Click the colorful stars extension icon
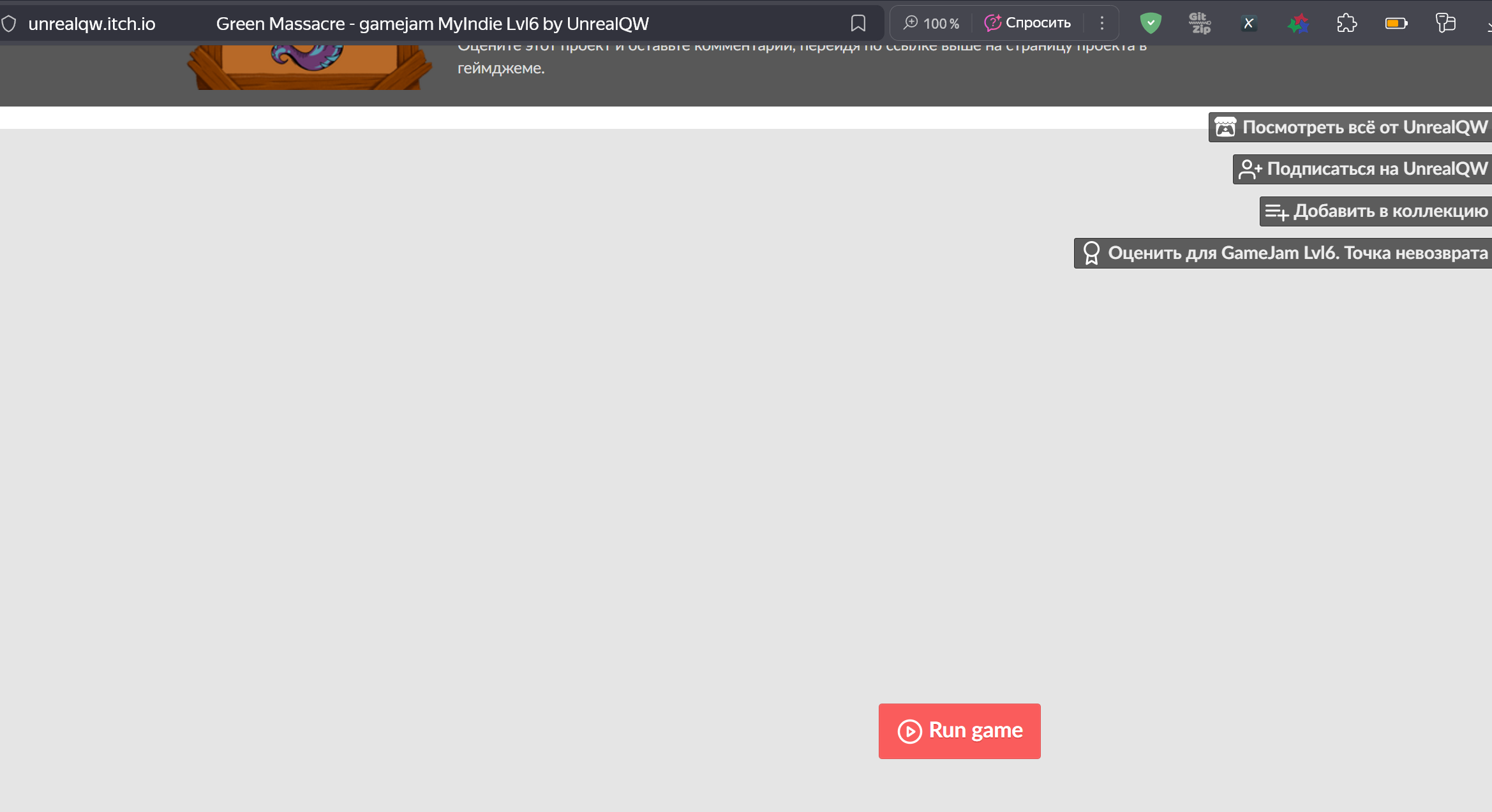The width and height of the screenshot is (1492, 812). [1298, 24]
